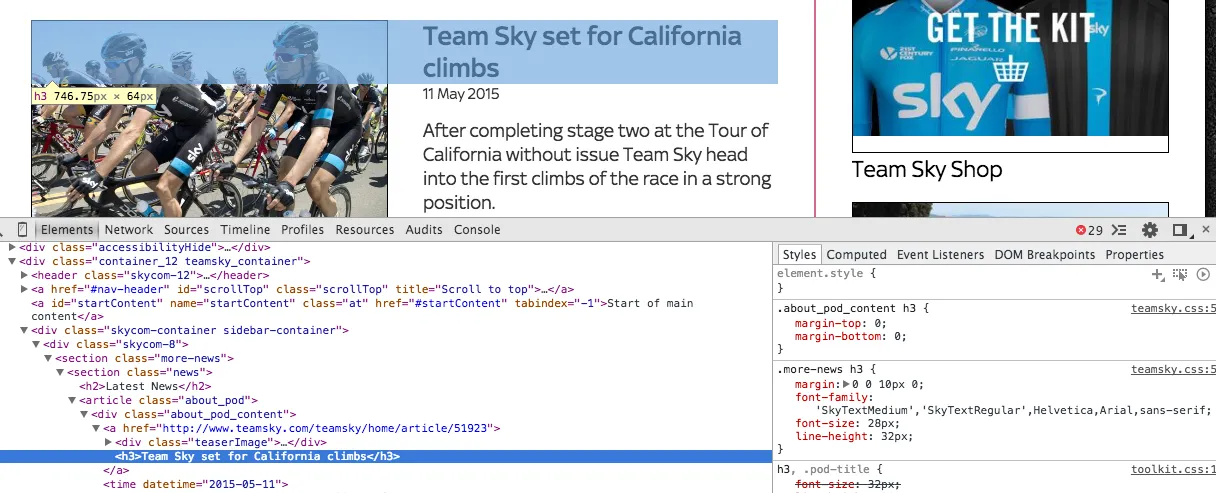Select the Timeline tab
Image resolution: width=1216 pixels, height=493 pixels.
[x=245, y=229]
